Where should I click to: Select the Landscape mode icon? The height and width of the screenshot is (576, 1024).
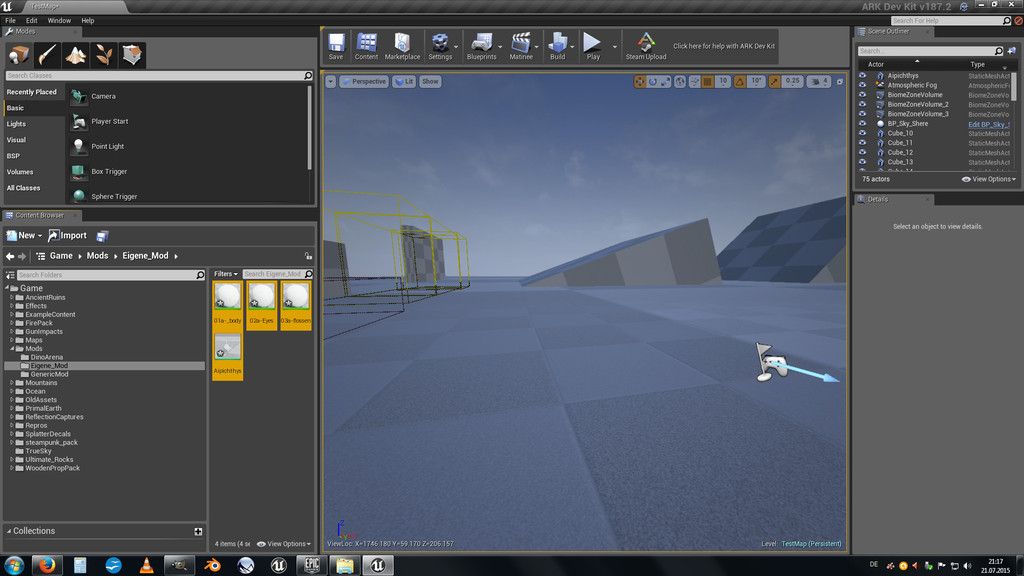[x=76, y=55]
